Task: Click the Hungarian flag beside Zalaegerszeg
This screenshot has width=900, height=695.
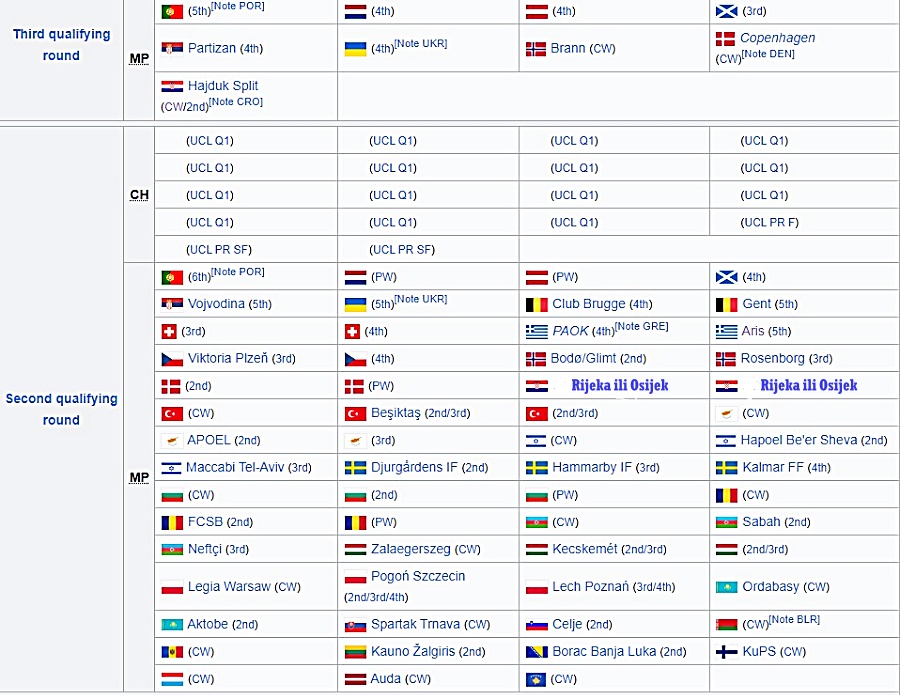Action: pos(355,550)
